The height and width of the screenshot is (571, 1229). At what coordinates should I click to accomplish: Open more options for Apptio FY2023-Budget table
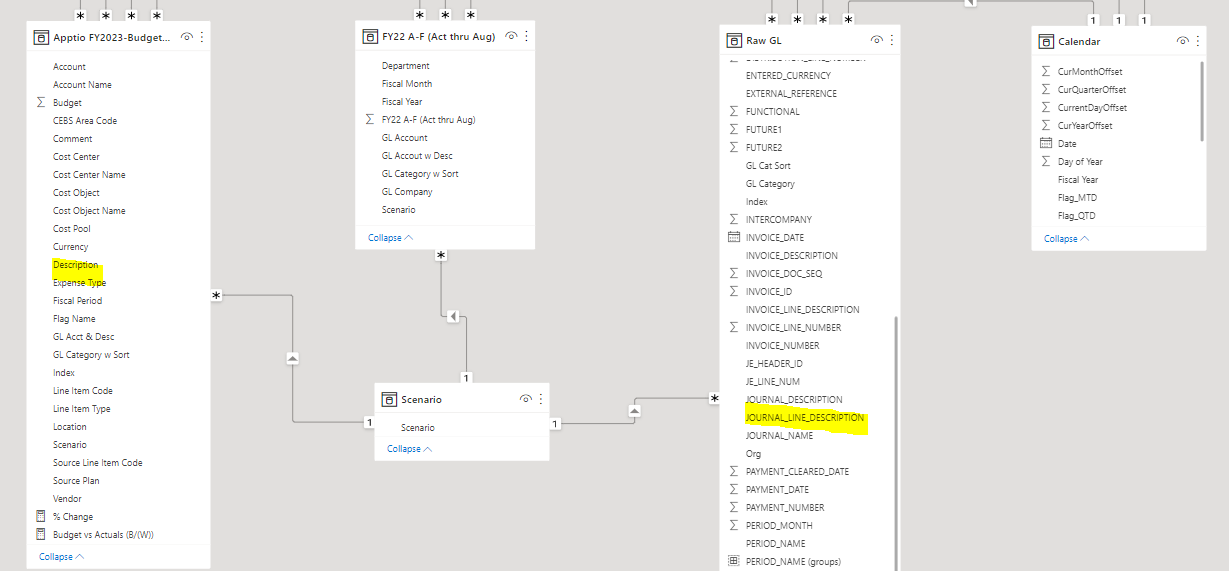pos(202,37)
